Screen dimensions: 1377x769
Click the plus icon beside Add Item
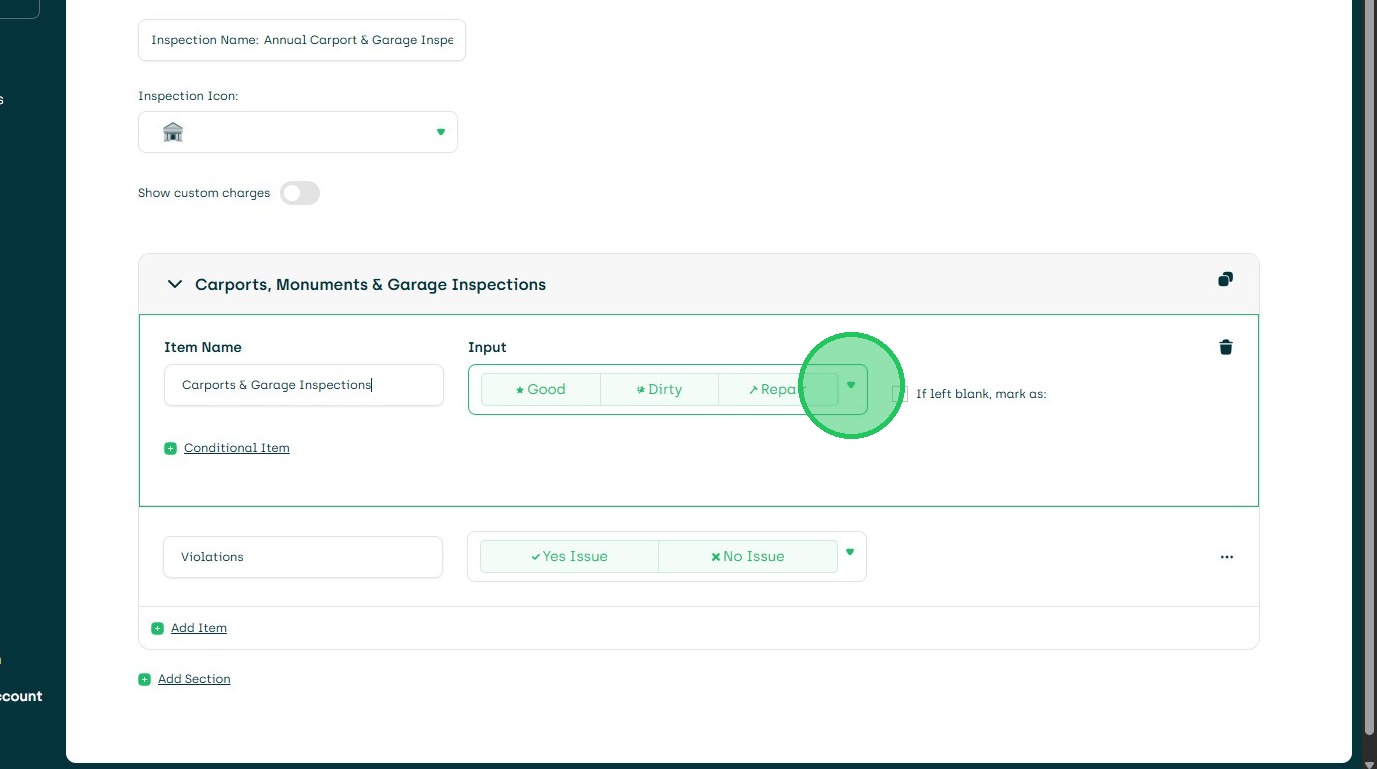[157, 629]
